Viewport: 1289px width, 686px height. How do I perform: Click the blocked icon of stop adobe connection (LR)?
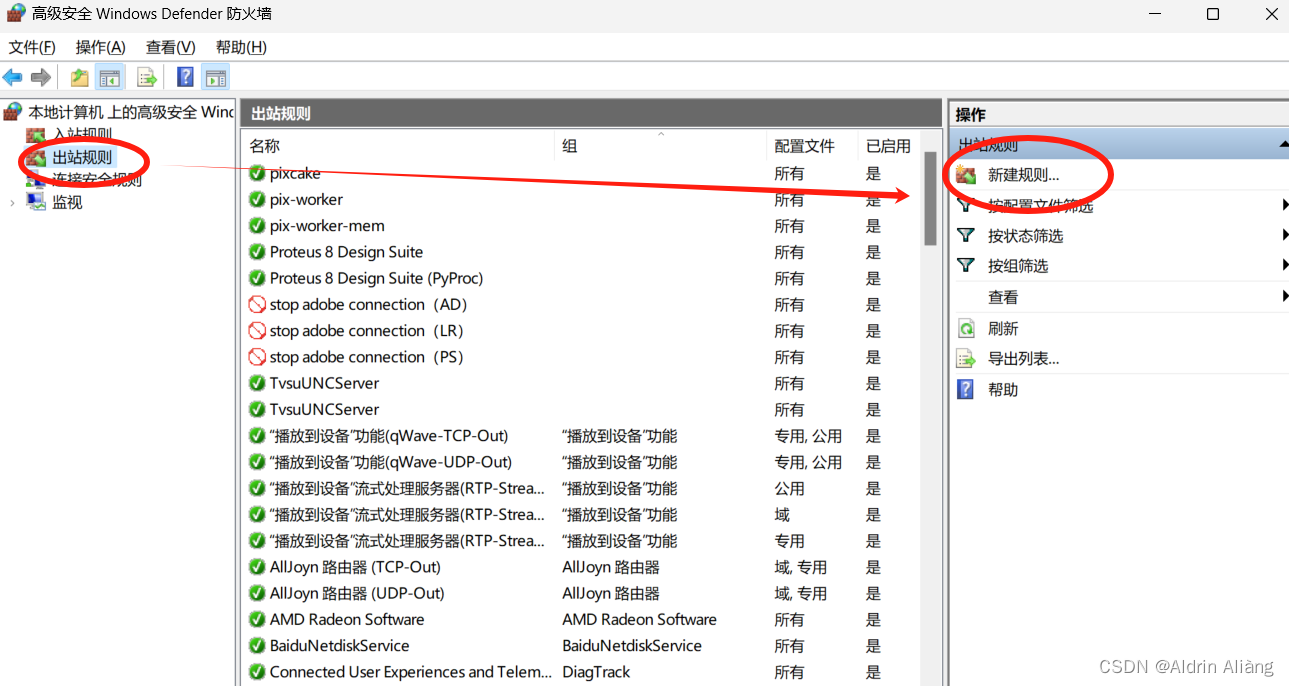click(257, 330)
